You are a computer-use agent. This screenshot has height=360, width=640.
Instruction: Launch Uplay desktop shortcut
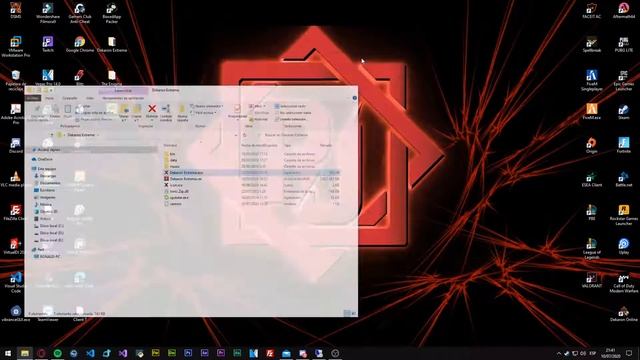click(623, 246)
